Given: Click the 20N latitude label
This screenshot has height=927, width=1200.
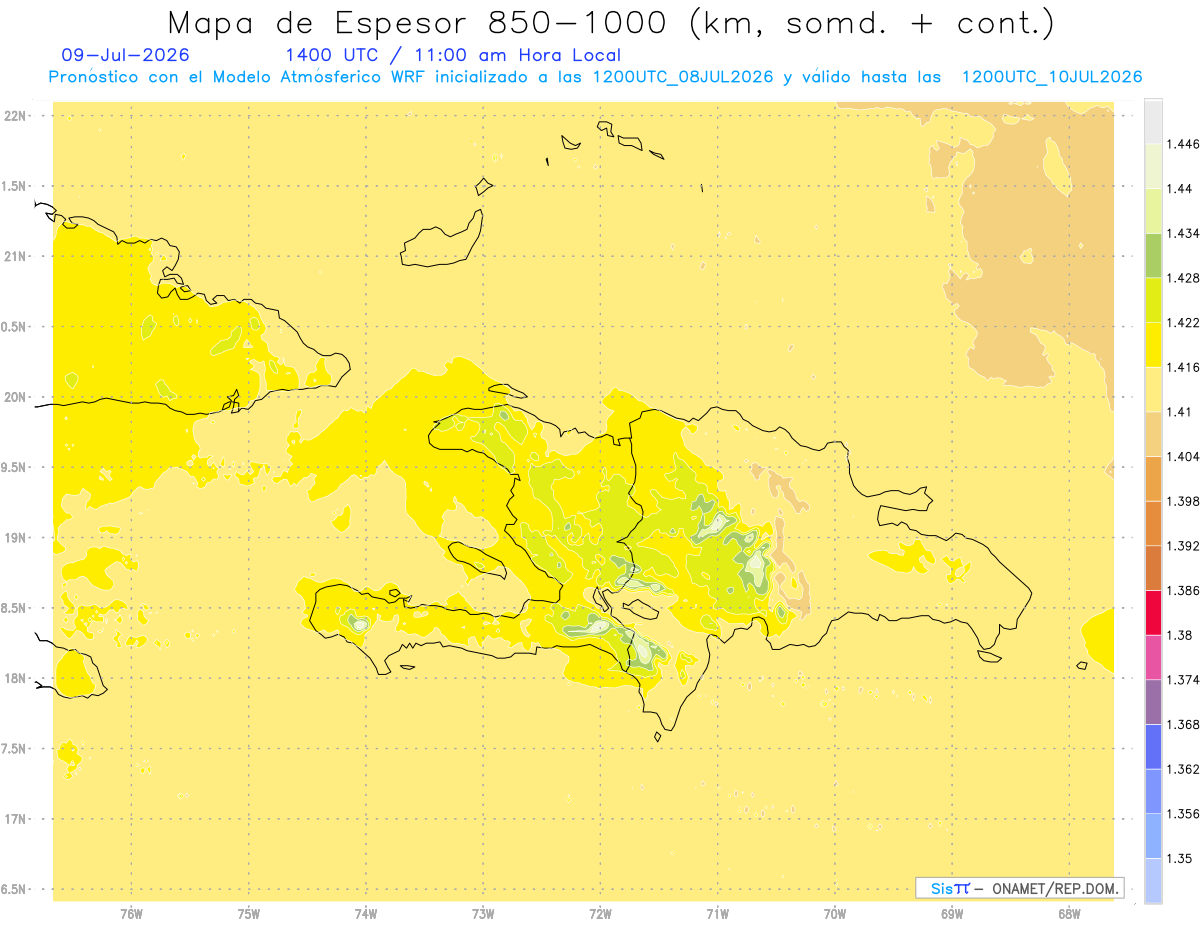Looking at the screenshot, I should (x=16, y=397).
